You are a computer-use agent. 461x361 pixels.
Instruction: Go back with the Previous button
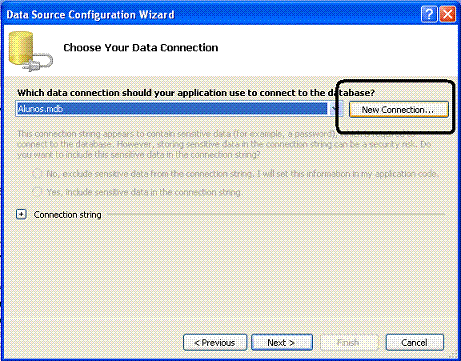215,342
